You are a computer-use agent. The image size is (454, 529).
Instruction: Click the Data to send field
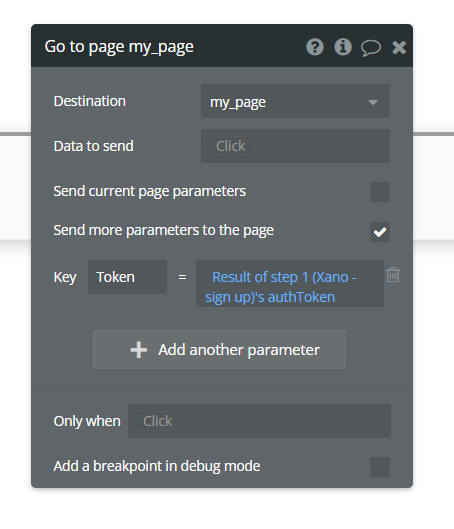coord(295,146)
